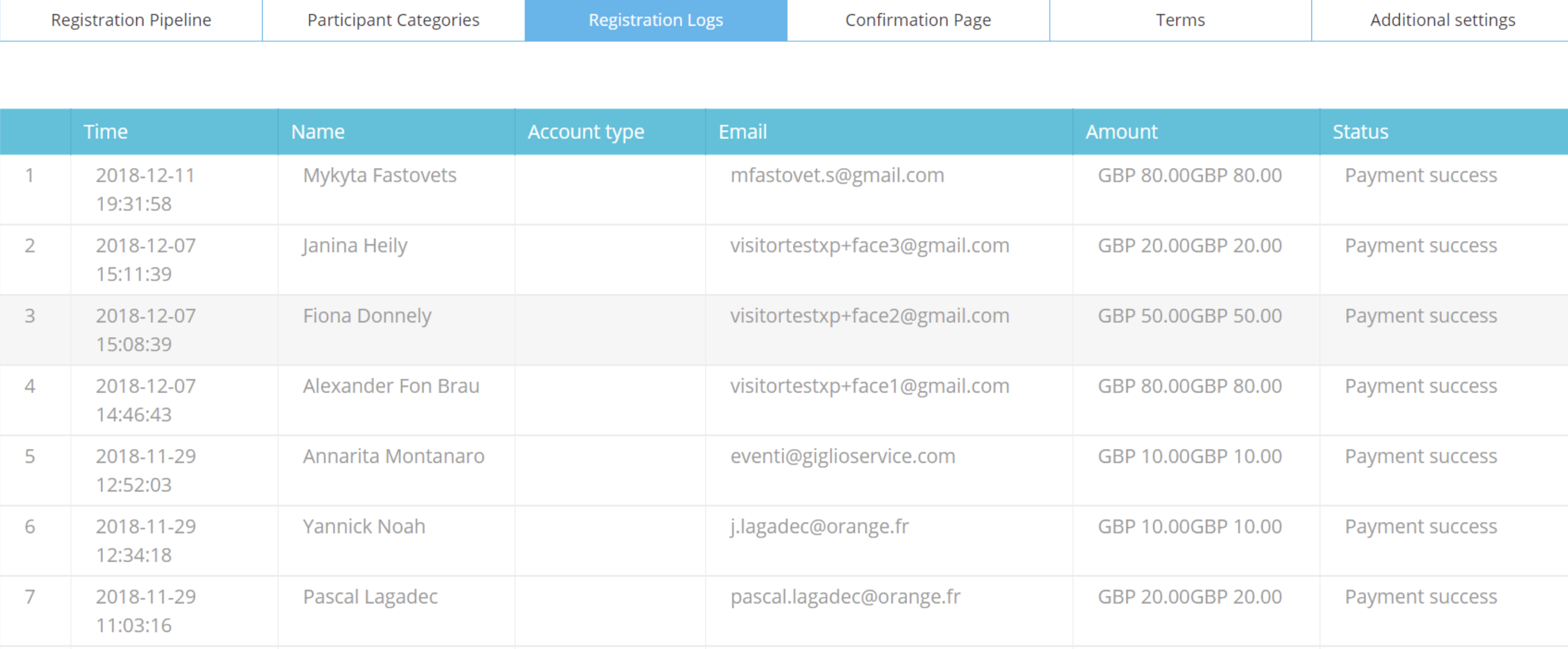Click amount in Yannick Noah row
Image resolution: width=1568 pixels, height=649 pixels.
1190,527
